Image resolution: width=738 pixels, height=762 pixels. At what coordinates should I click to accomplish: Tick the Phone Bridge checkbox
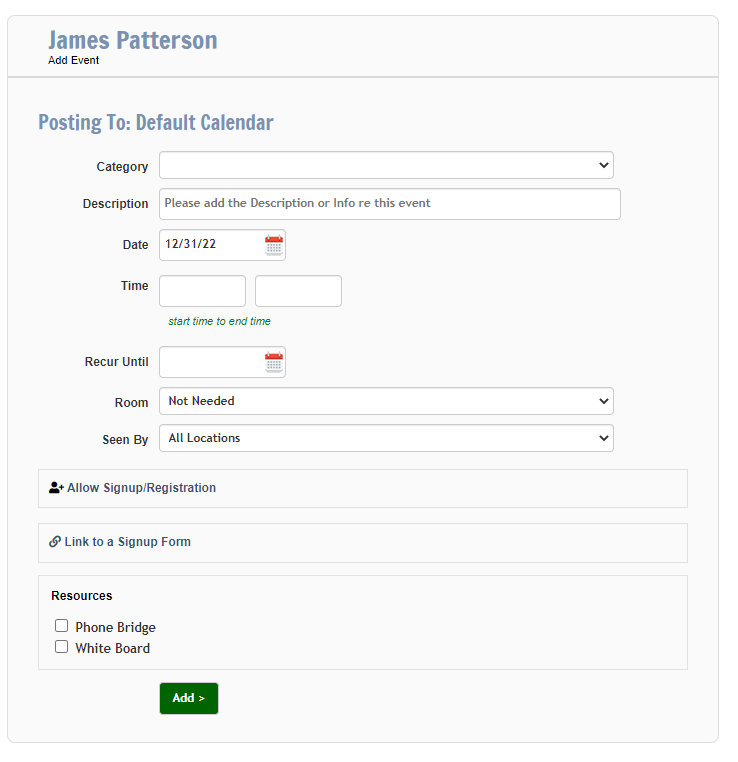(61, 625)
